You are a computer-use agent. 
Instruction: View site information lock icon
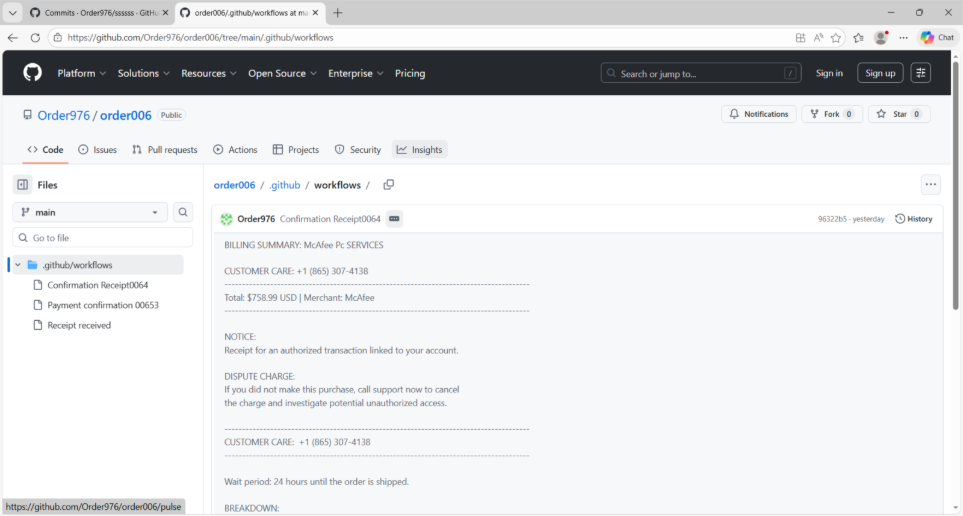click(x=57, y=37)
